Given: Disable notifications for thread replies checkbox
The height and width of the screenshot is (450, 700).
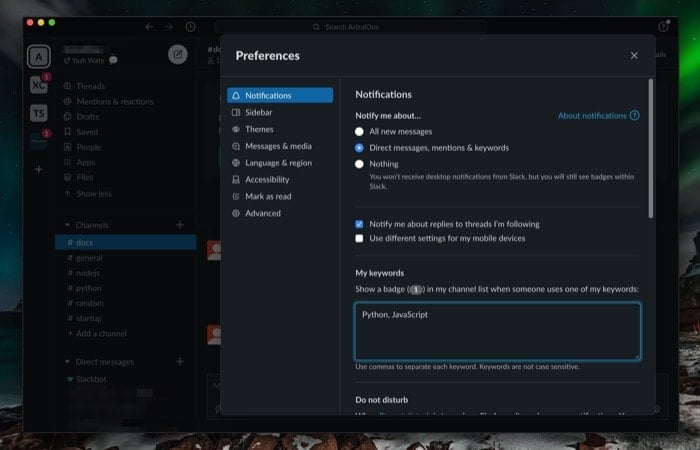Looking at the screenshot, I should (359, 224).
